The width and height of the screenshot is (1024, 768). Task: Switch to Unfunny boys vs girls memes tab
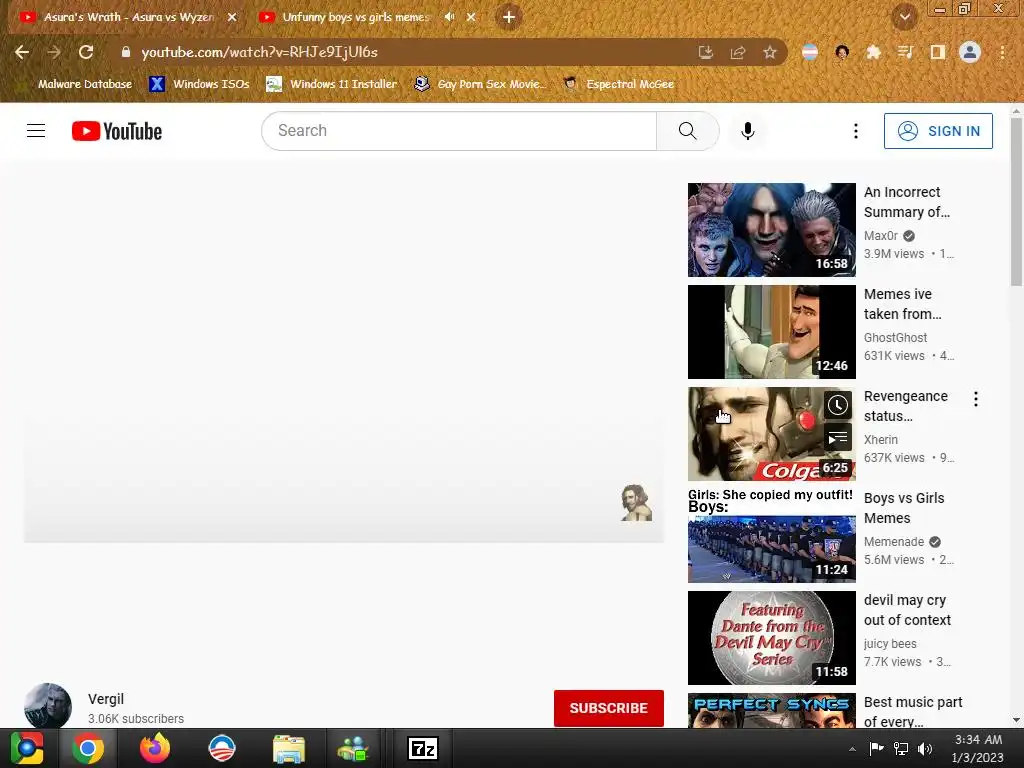356,17
